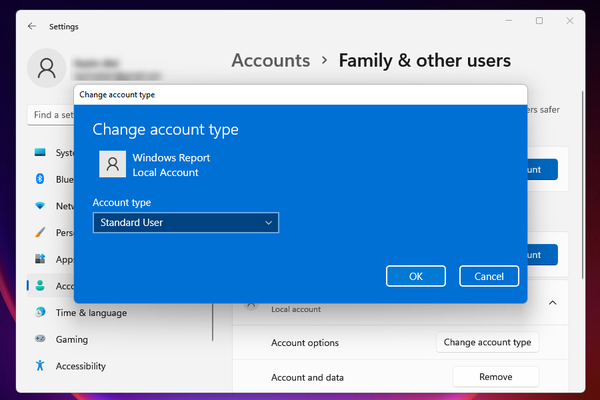This screenshot has height=400, width=600.
Task: Collapse the local account chevron expander
Action: click(x=553, y=302)
